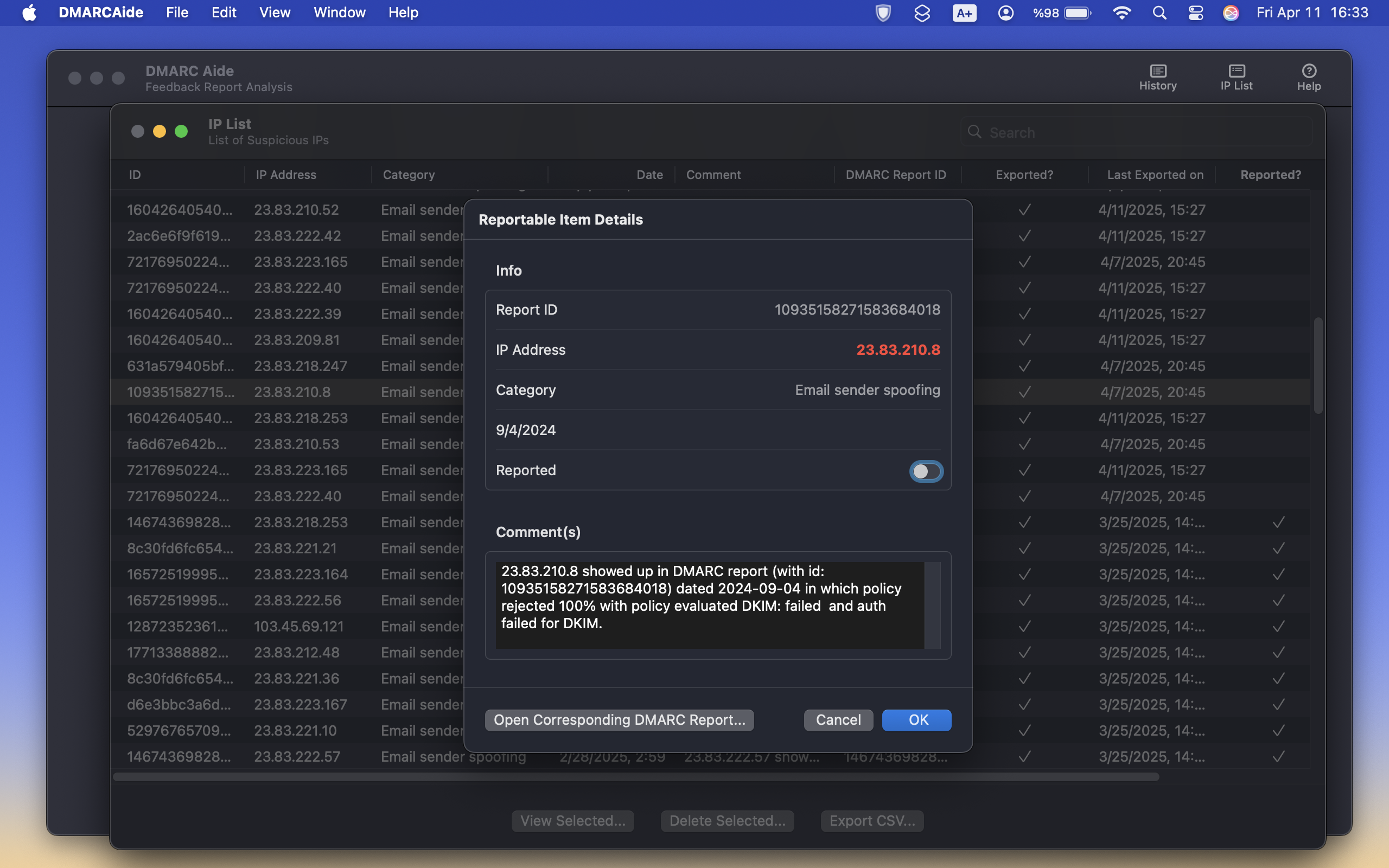Select the row with IP 23.83.222.57

pyautogui.click(x=710, y=757)
